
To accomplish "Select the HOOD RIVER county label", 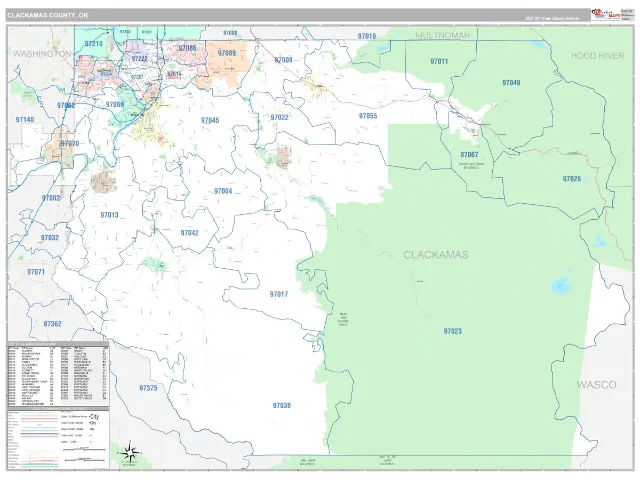I will tap(598, 56).
